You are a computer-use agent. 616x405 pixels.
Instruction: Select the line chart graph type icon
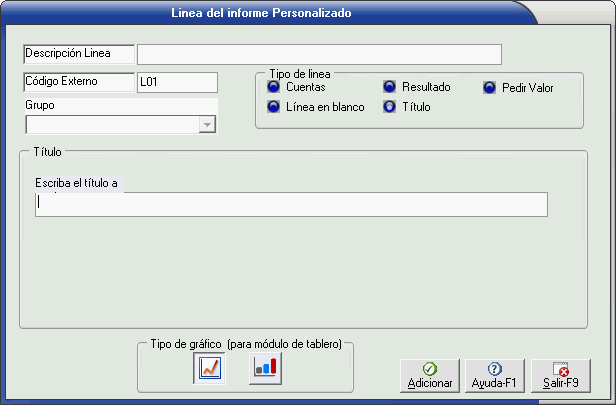click(x=211, y=368)
